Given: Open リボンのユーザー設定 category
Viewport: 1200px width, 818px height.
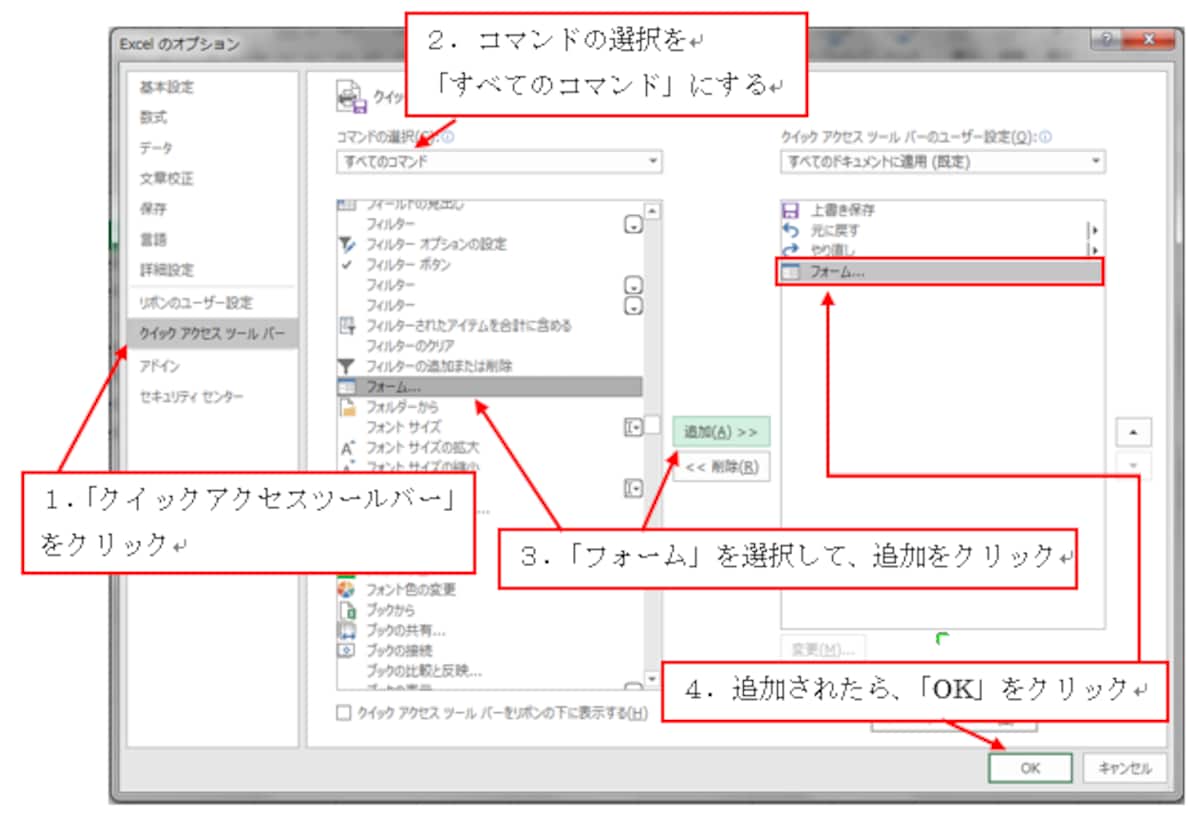Looking at the screenshot, I should 196,303.
